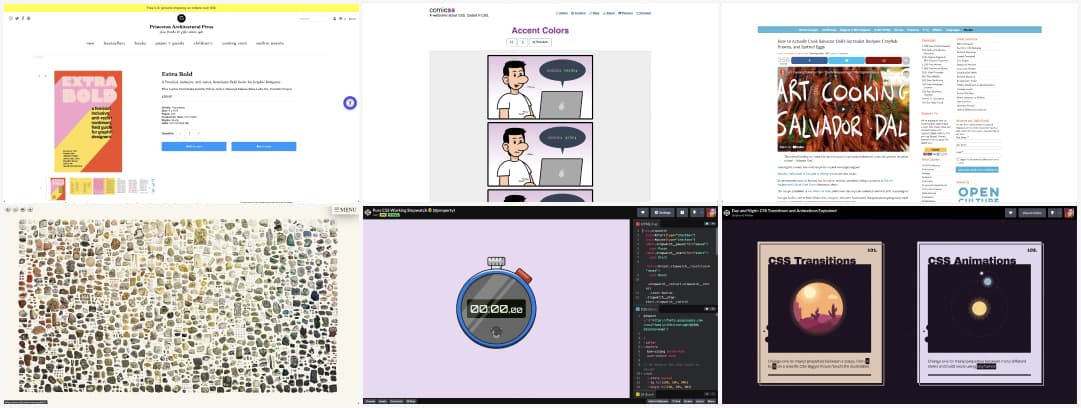Click the Random comic button under Accent Colors
This screenshot has height=408, width=1081.
pyautogui.click(x=540, y=42)
